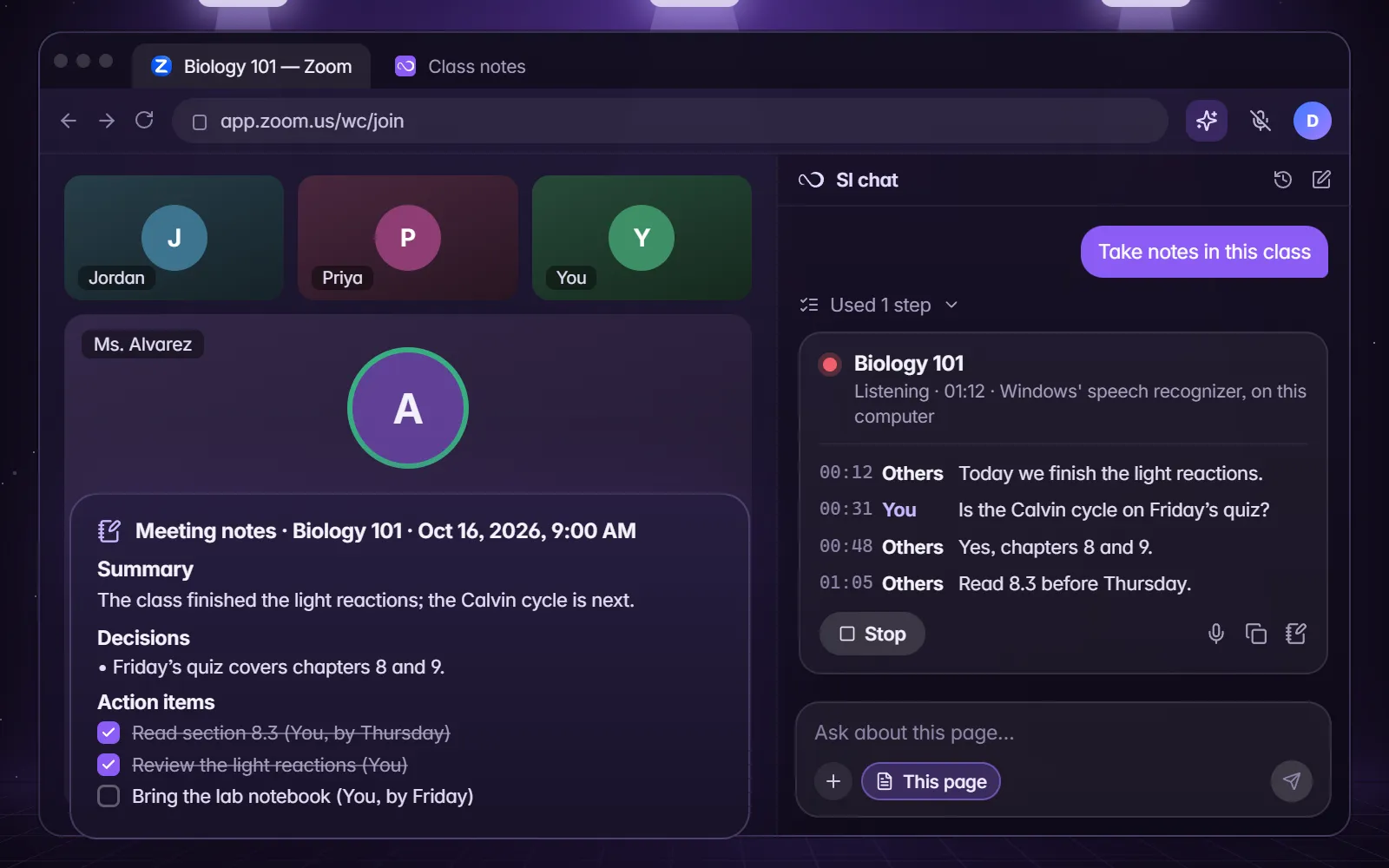Uncheck Read section 8.3 action item

[109, 733]
